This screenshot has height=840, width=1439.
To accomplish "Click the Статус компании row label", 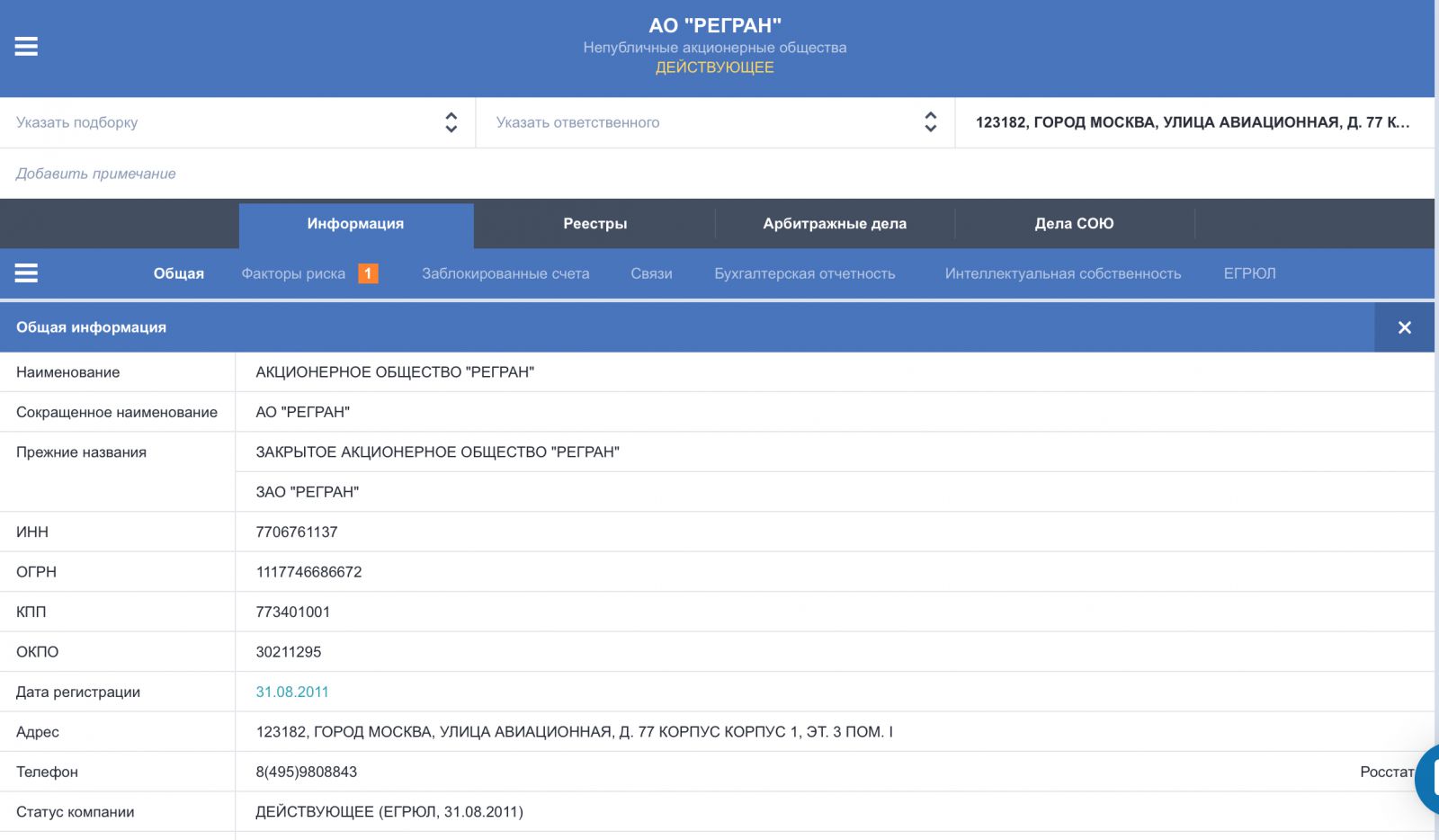I will point(76,812).
